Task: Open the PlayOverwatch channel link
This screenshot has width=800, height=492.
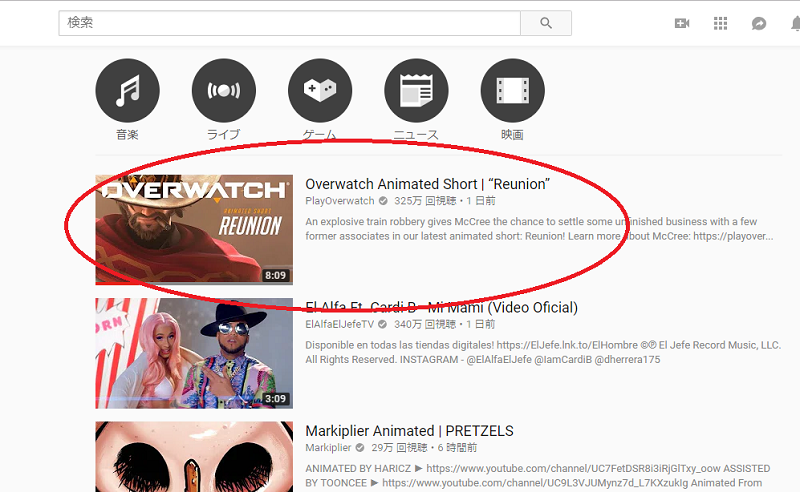Action: (x=340, y=201)
